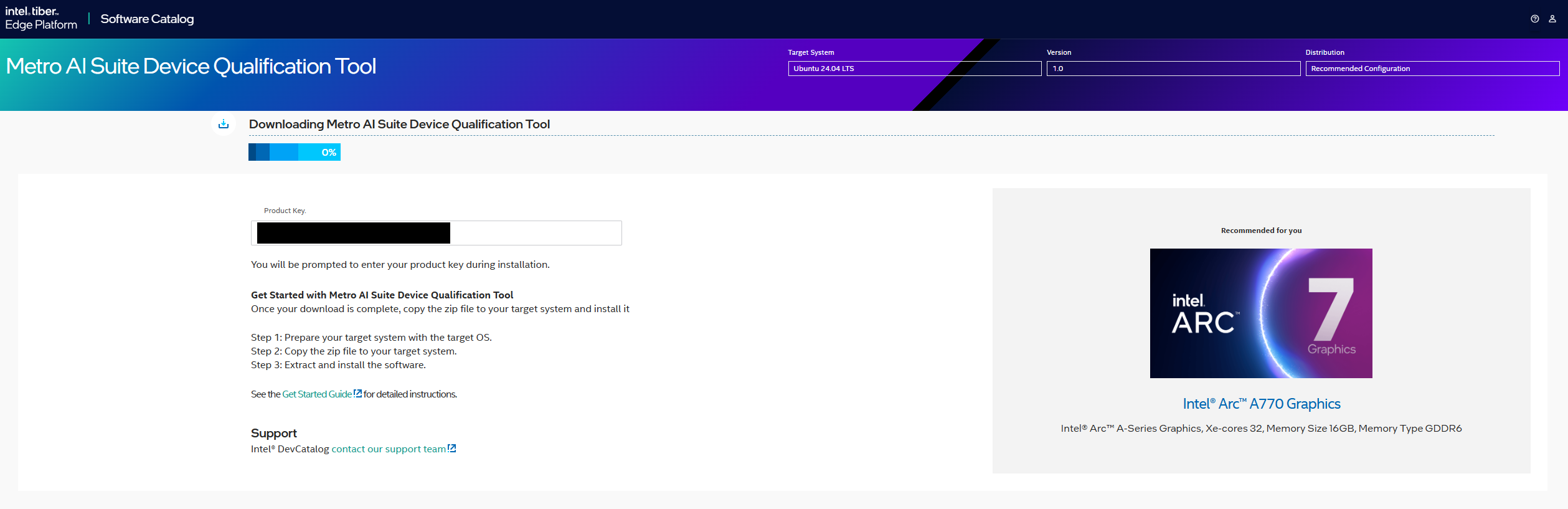This screenshot has width=1568, height=509.
Task: Open the Version 1.0 dropdown
Action: click(1173, 69)
